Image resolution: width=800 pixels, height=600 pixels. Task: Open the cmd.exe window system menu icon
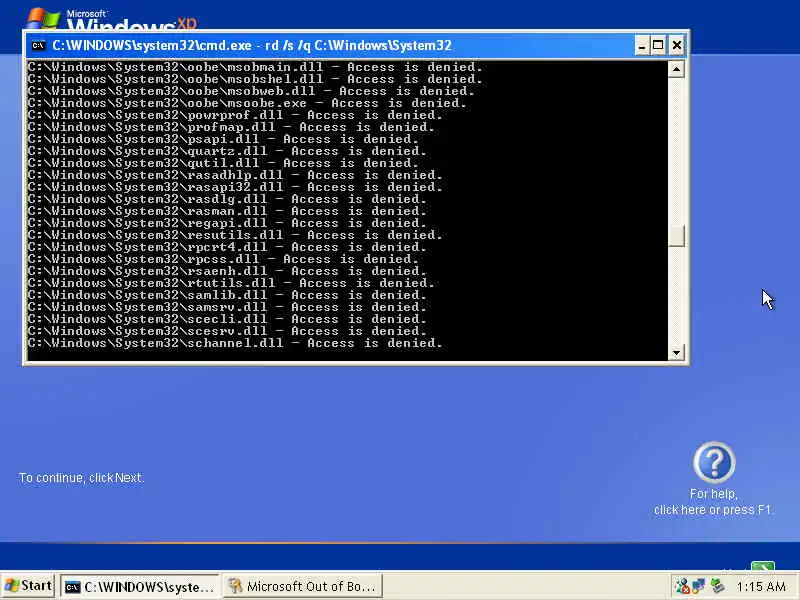coord(38,46)
